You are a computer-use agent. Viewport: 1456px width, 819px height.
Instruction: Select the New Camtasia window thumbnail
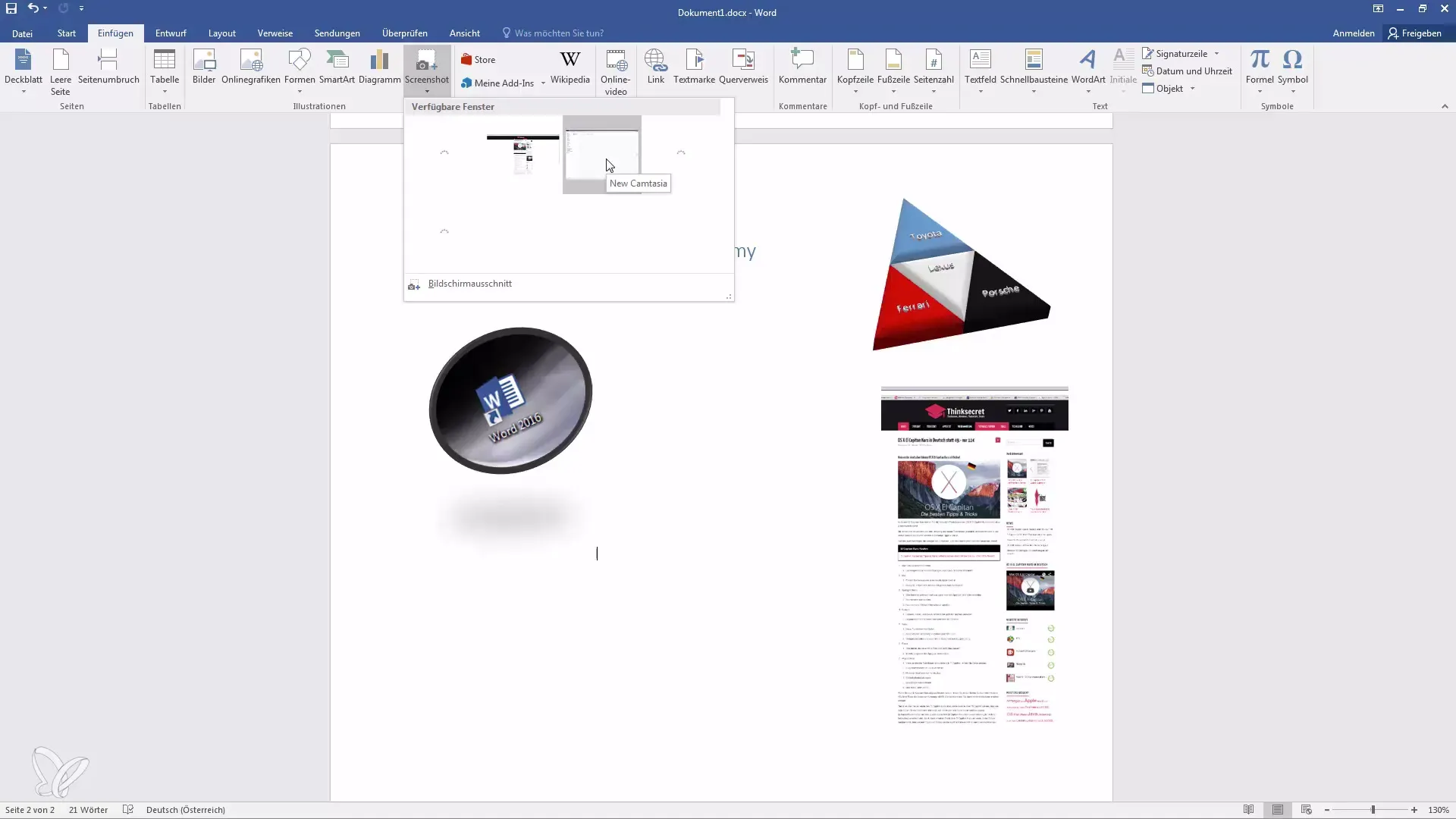point(602,155)
